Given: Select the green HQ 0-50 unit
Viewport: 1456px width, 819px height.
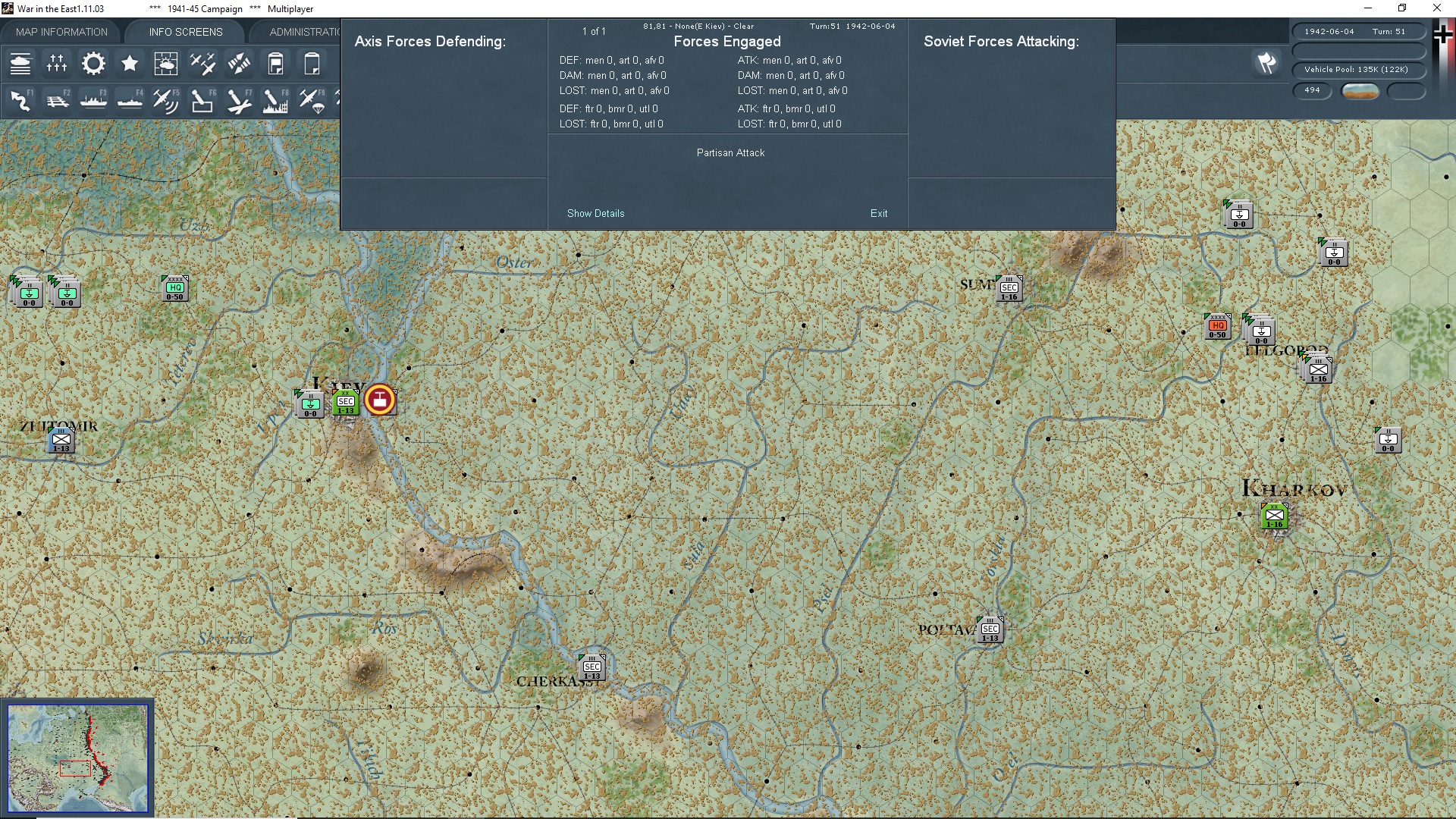Looking at the screenshot, I should [x=175, y=289].
